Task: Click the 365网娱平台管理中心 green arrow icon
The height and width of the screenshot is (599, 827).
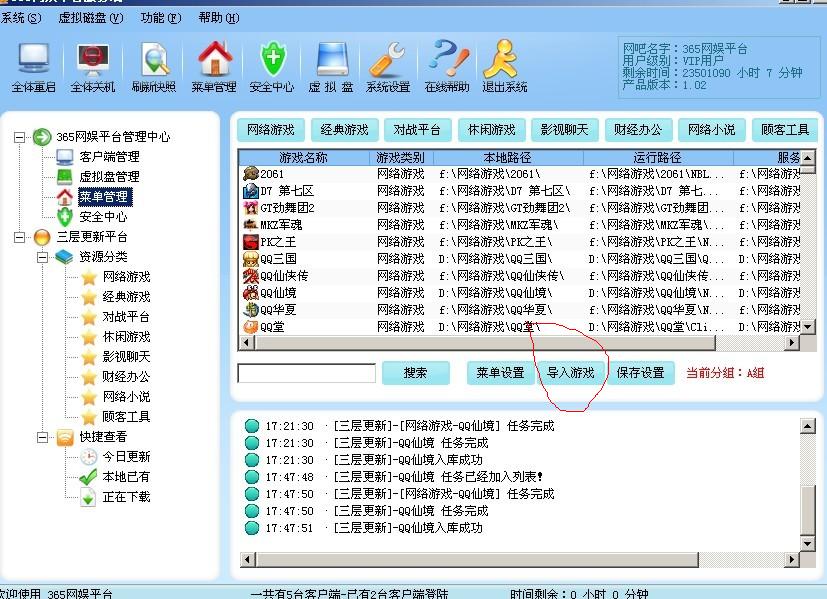Action: 42,137
